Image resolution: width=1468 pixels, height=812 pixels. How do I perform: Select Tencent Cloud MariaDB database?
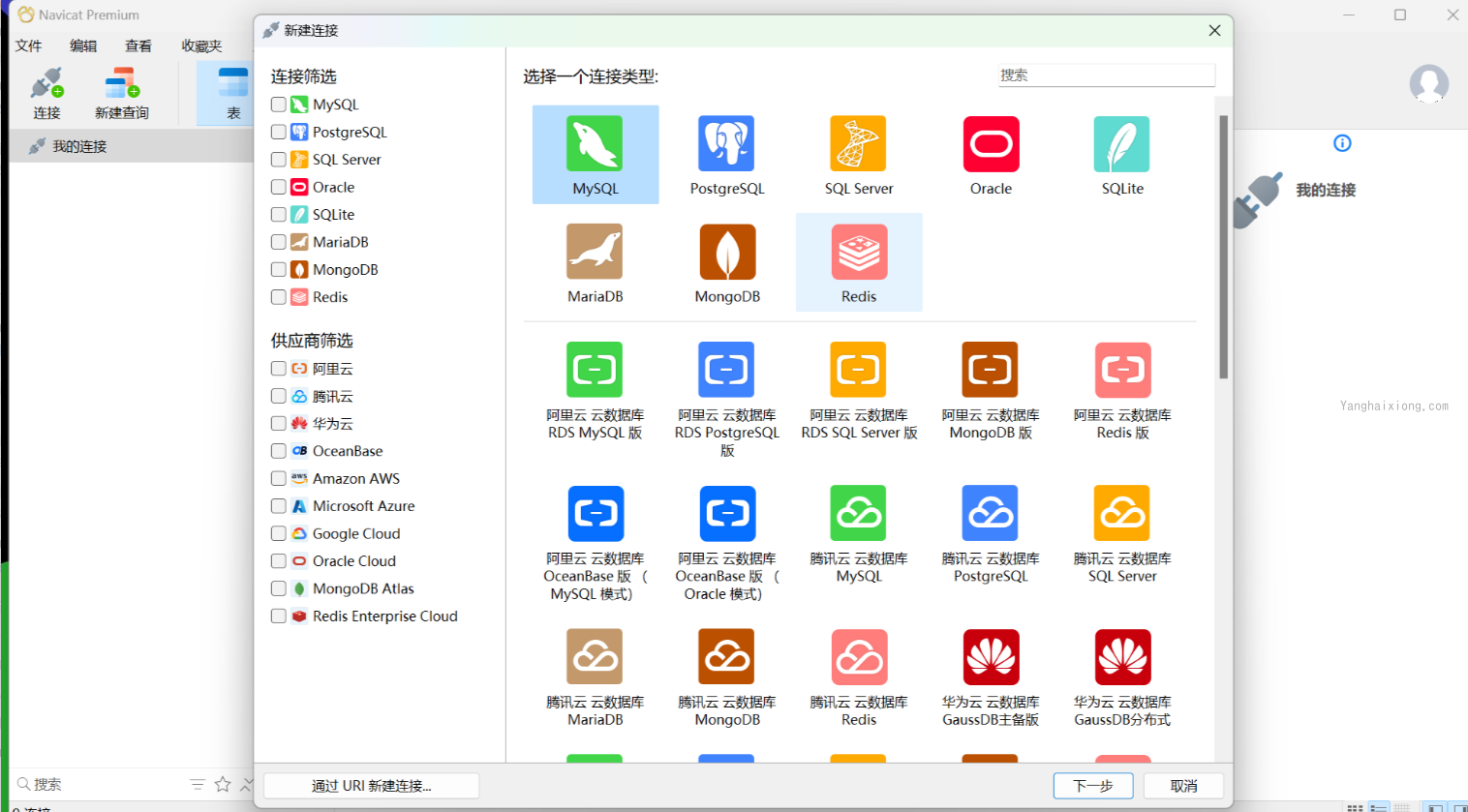pyautogui.click(x=595, y=657)
